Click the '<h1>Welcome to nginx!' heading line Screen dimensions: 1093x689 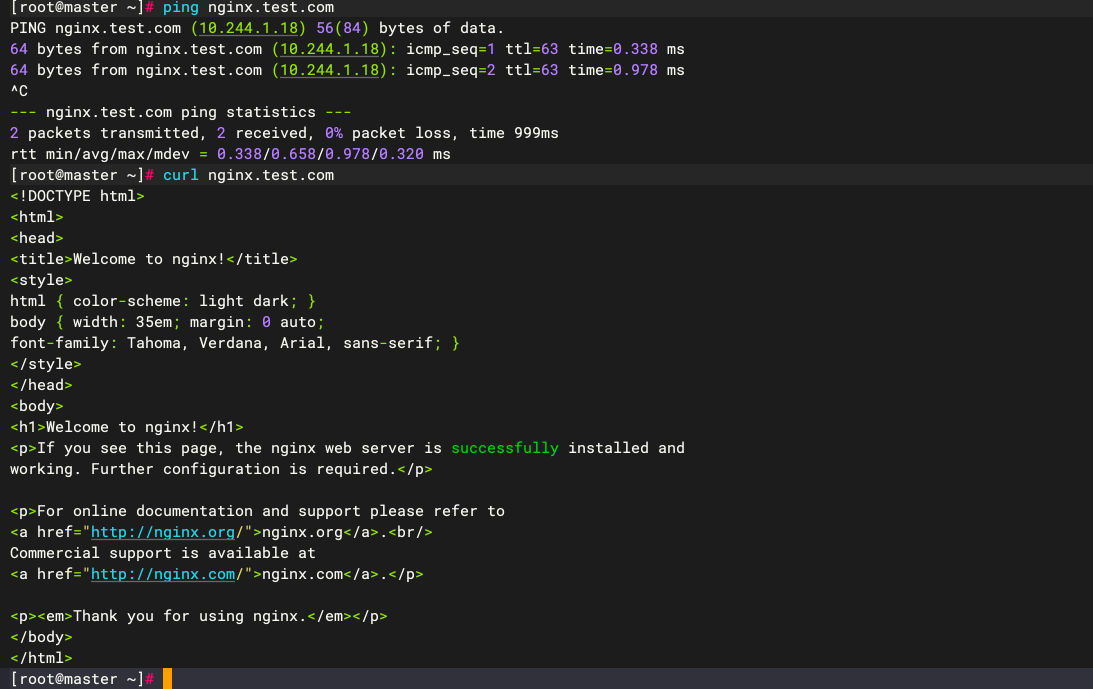pos(127,427)
